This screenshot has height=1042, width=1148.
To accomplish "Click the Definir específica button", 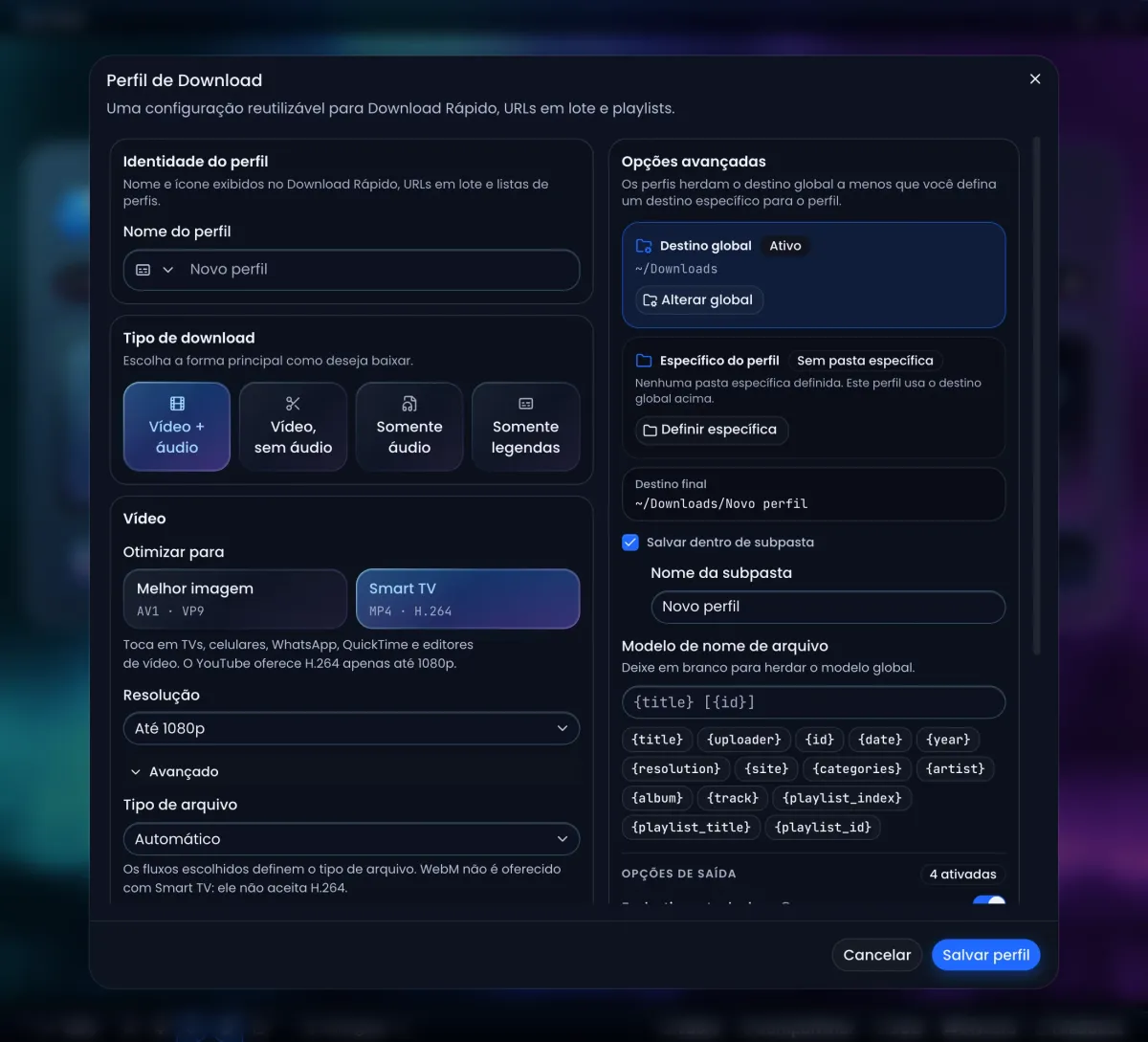I will tap(711, 430).
